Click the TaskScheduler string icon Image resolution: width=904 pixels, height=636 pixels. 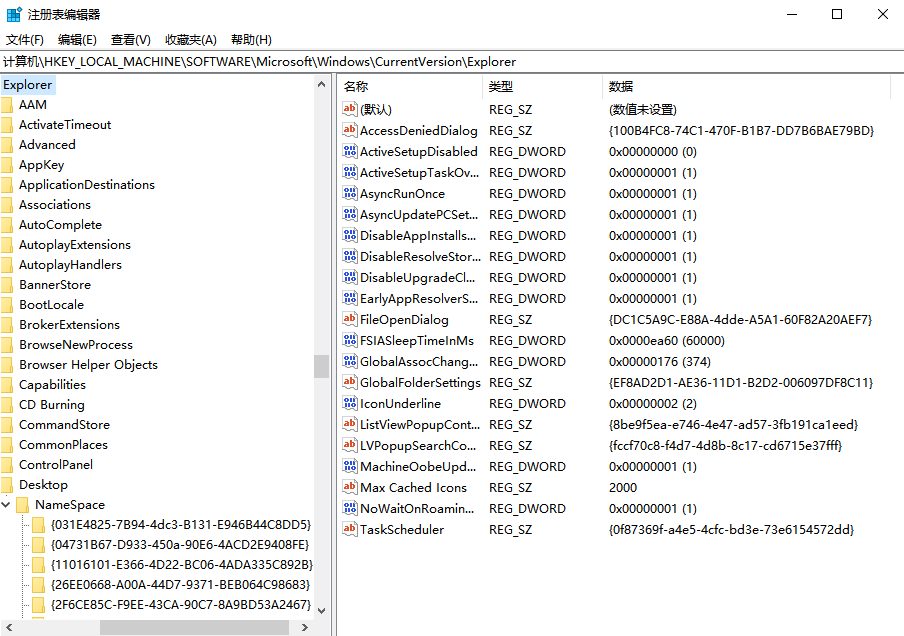pyautogui.click(x=349, y=529)
